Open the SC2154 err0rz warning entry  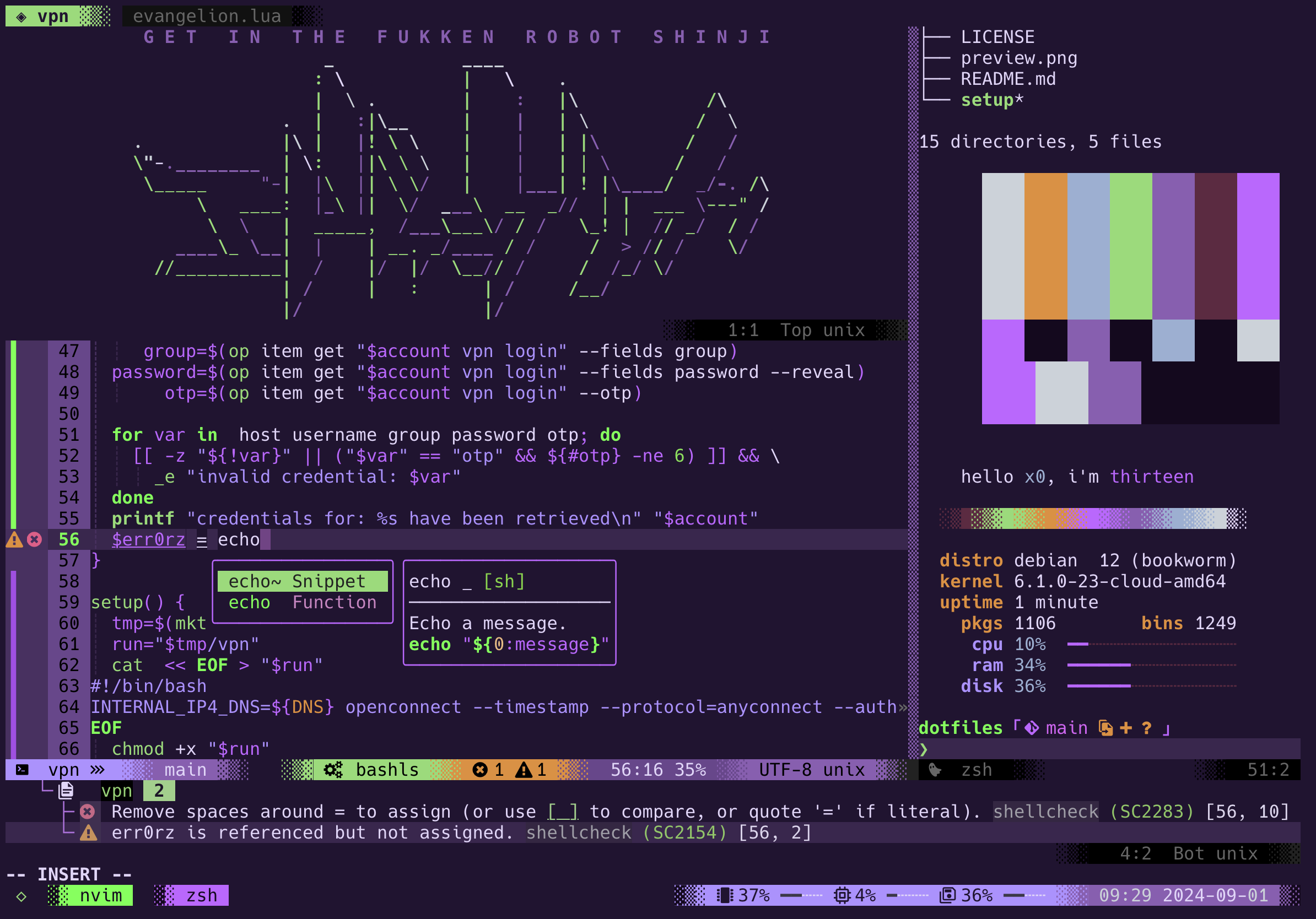pos(312,832)
